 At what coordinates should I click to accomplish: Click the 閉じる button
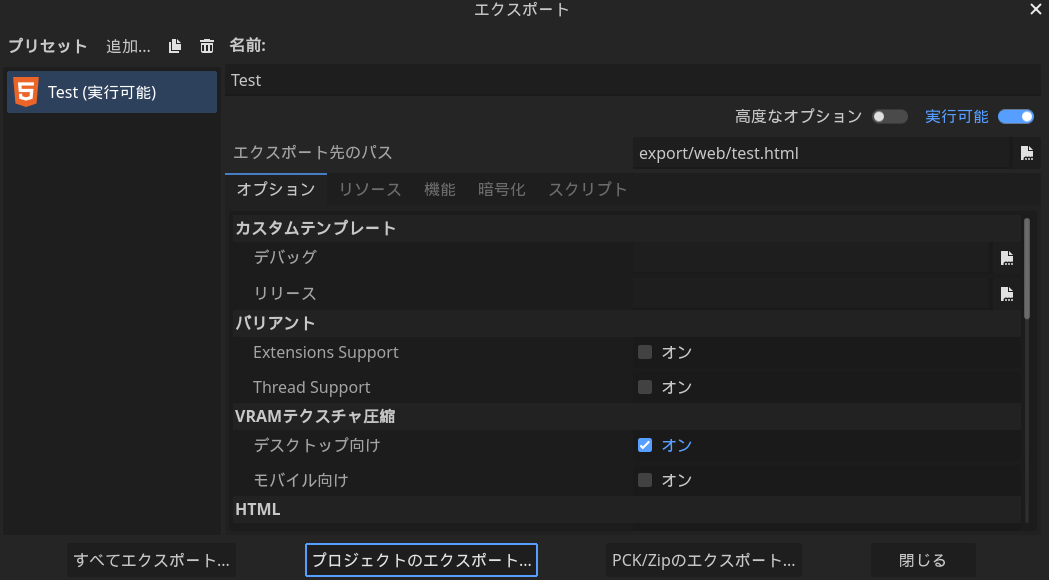pos(923,560)
